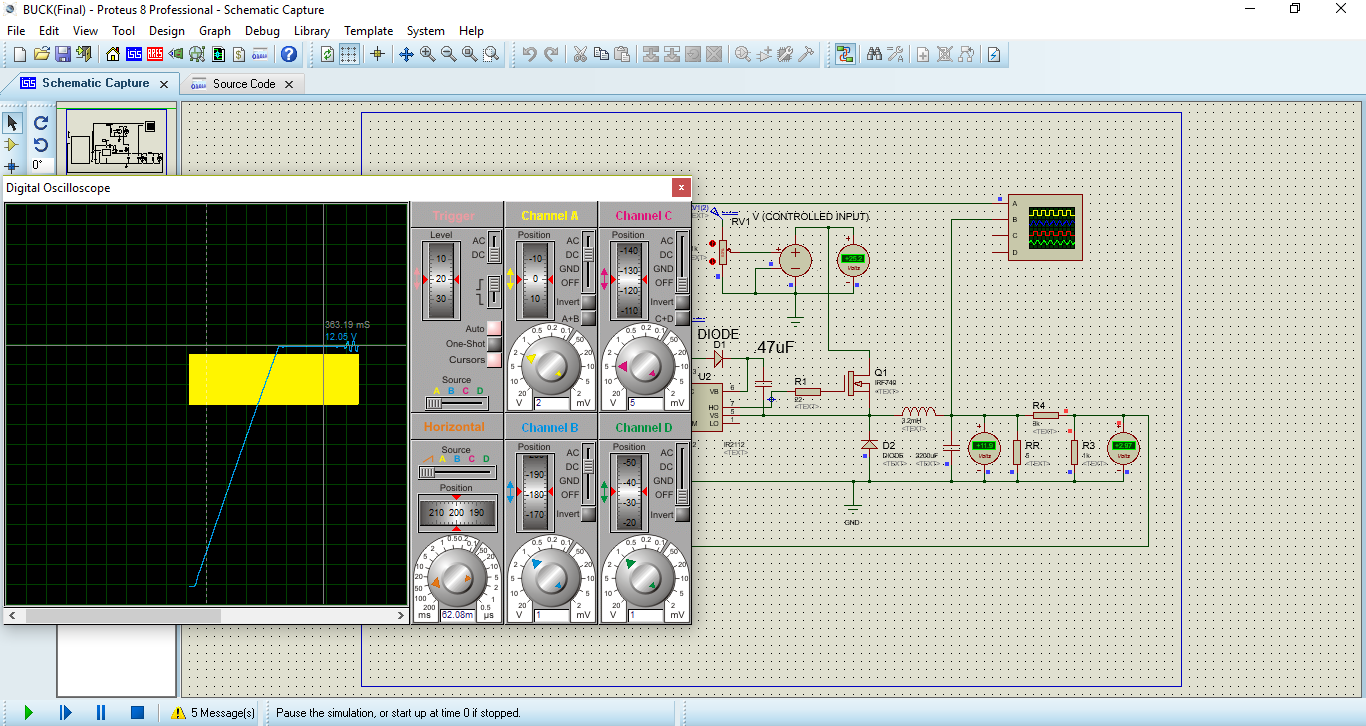Open the Graph menu
This screenshot has width=1366, height=726.
tap(215, 31)
